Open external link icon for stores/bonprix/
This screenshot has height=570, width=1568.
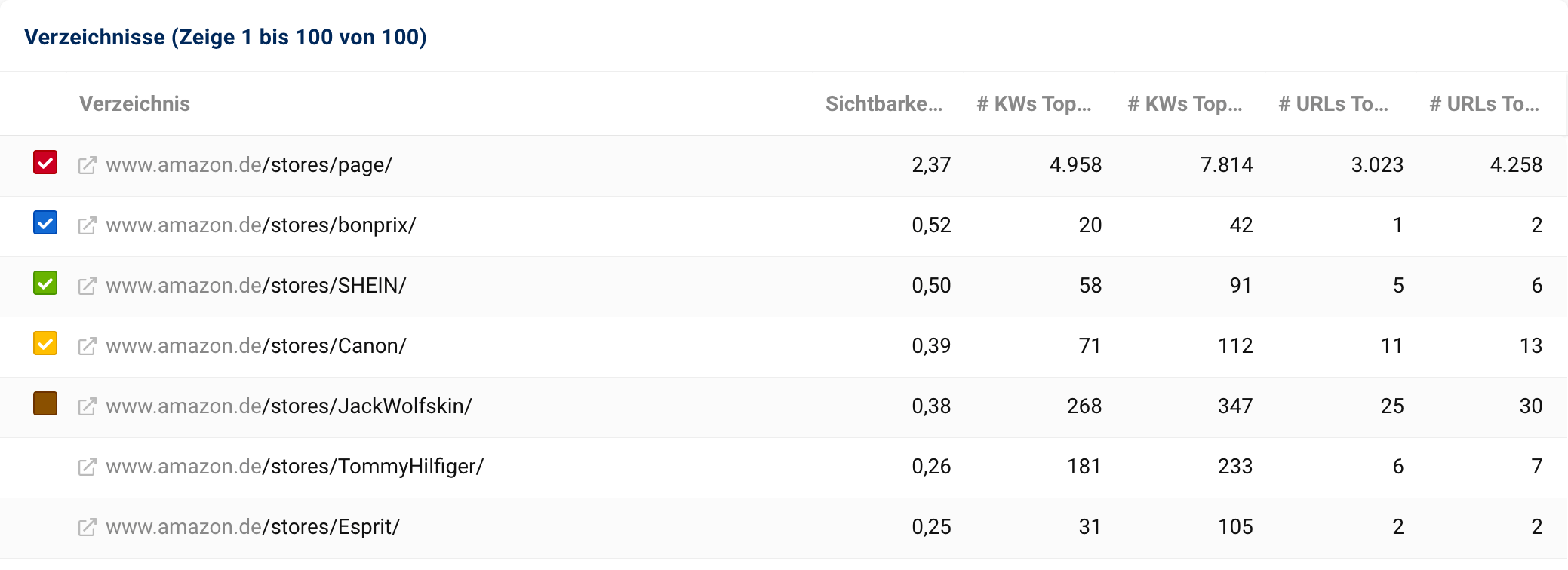pos(88,225)
